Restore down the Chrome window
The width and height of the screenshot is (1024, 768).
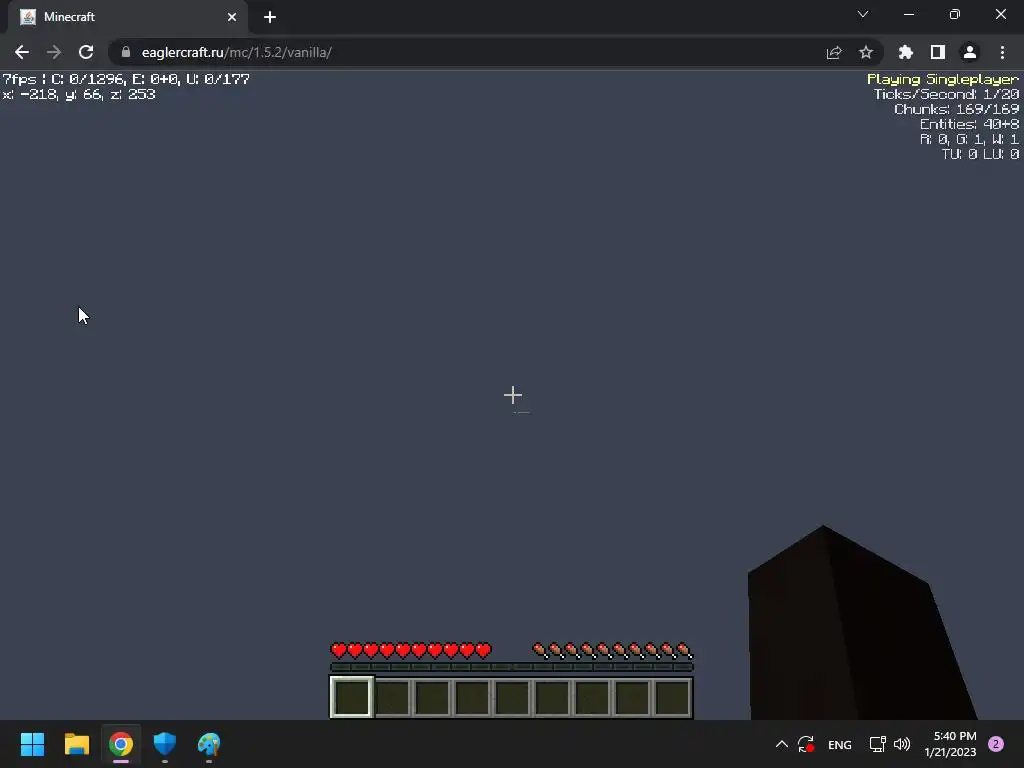tap(955, 14)
